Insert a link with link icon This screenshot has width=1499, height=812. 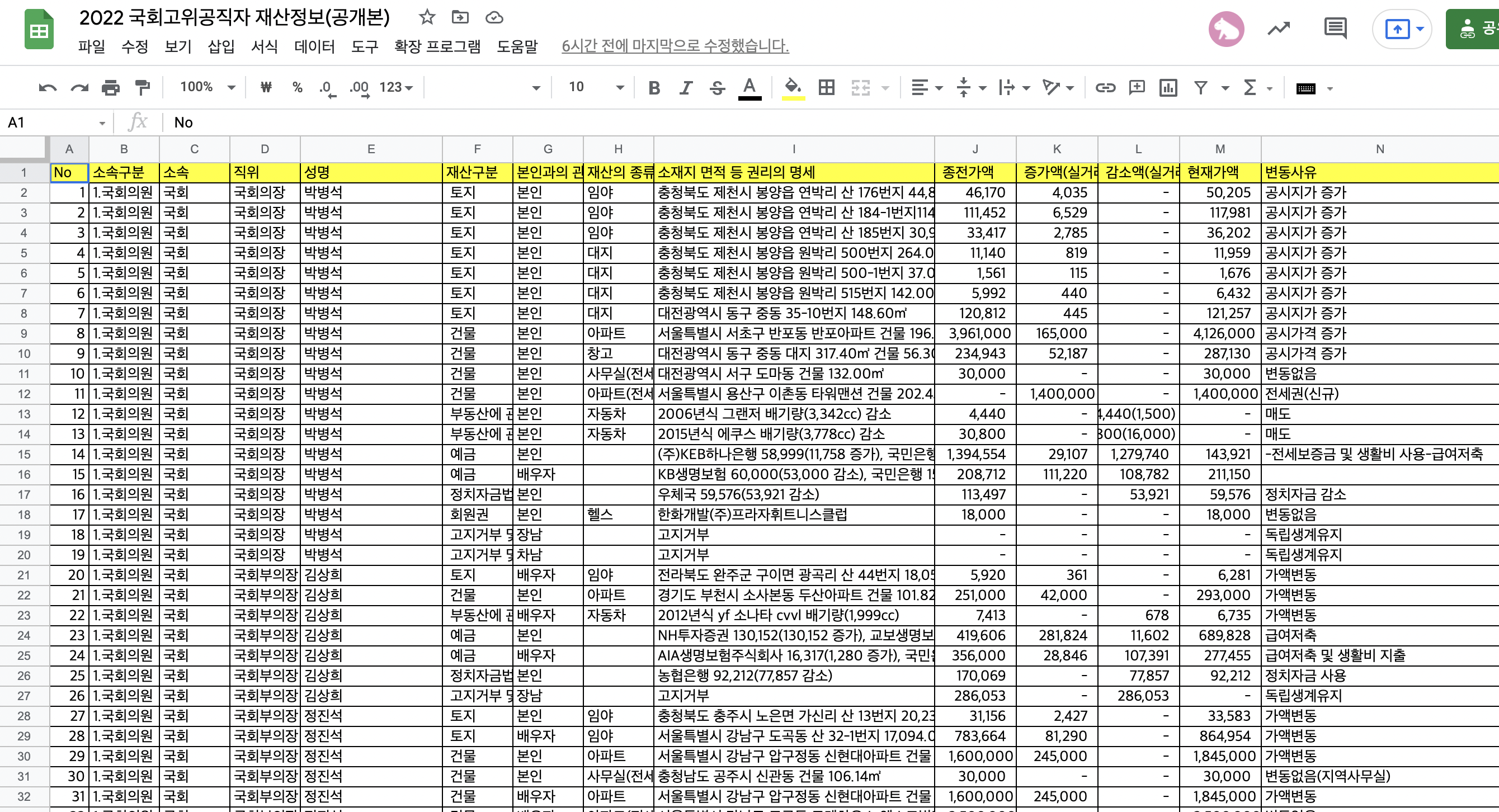(1105, 88)
